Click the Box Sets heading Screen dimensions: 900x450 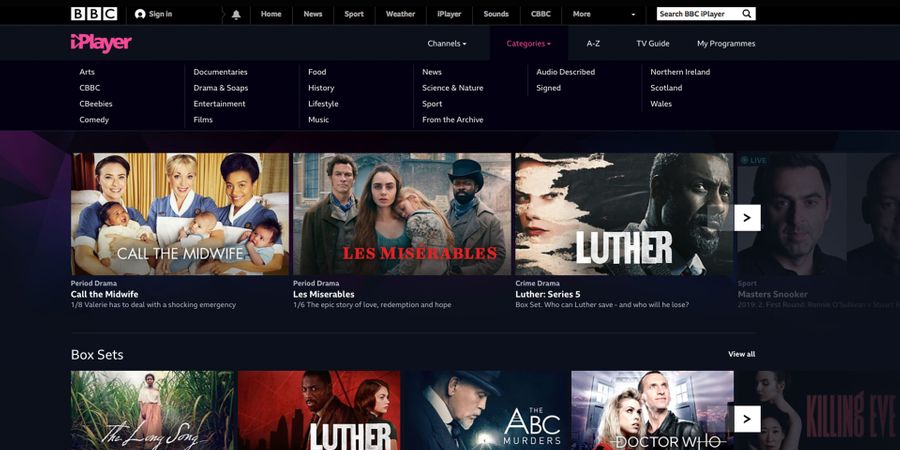click(x=97, y=355)
